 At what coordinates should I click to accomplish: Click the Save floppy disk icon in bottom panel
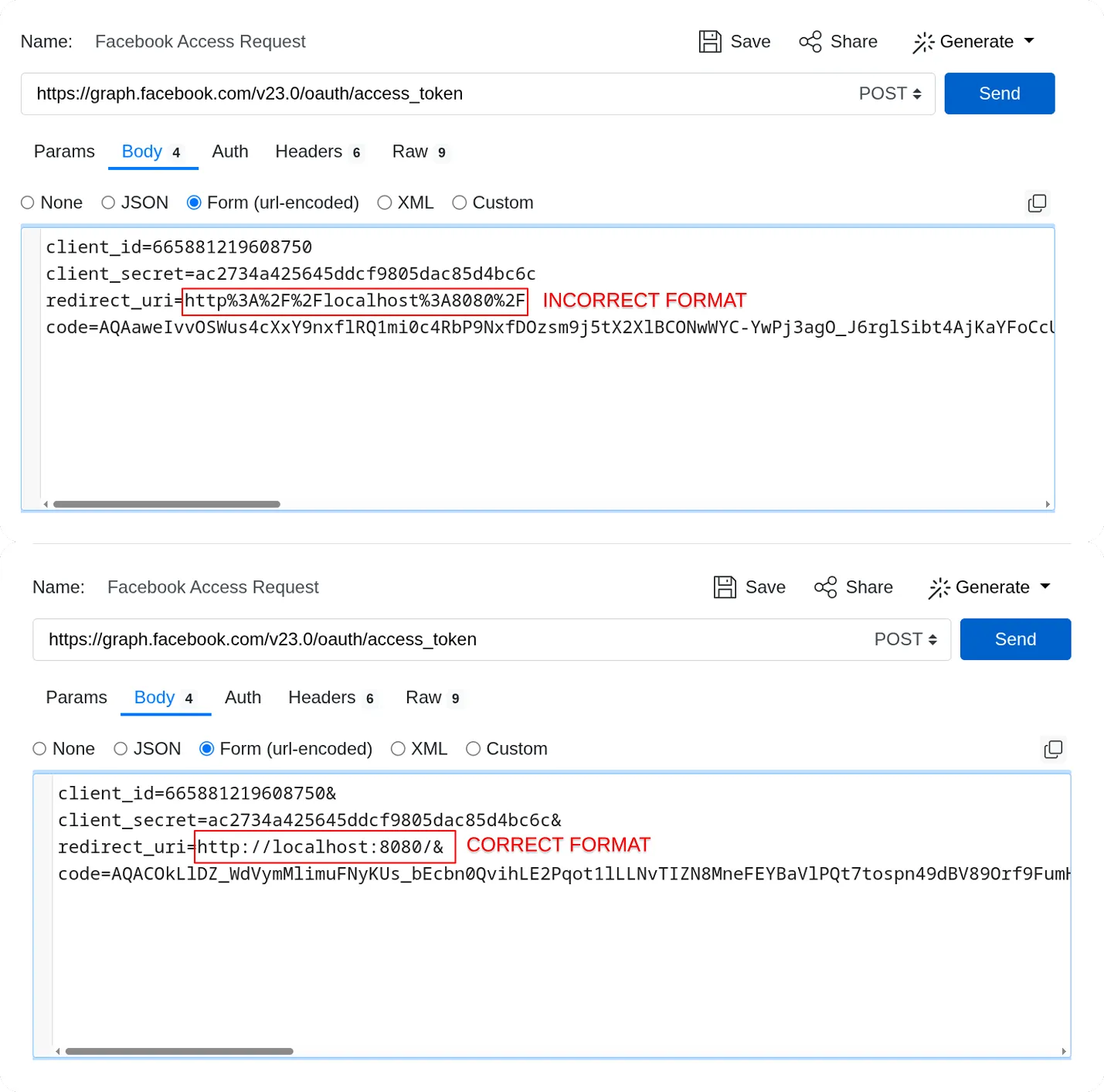point(725,587)
